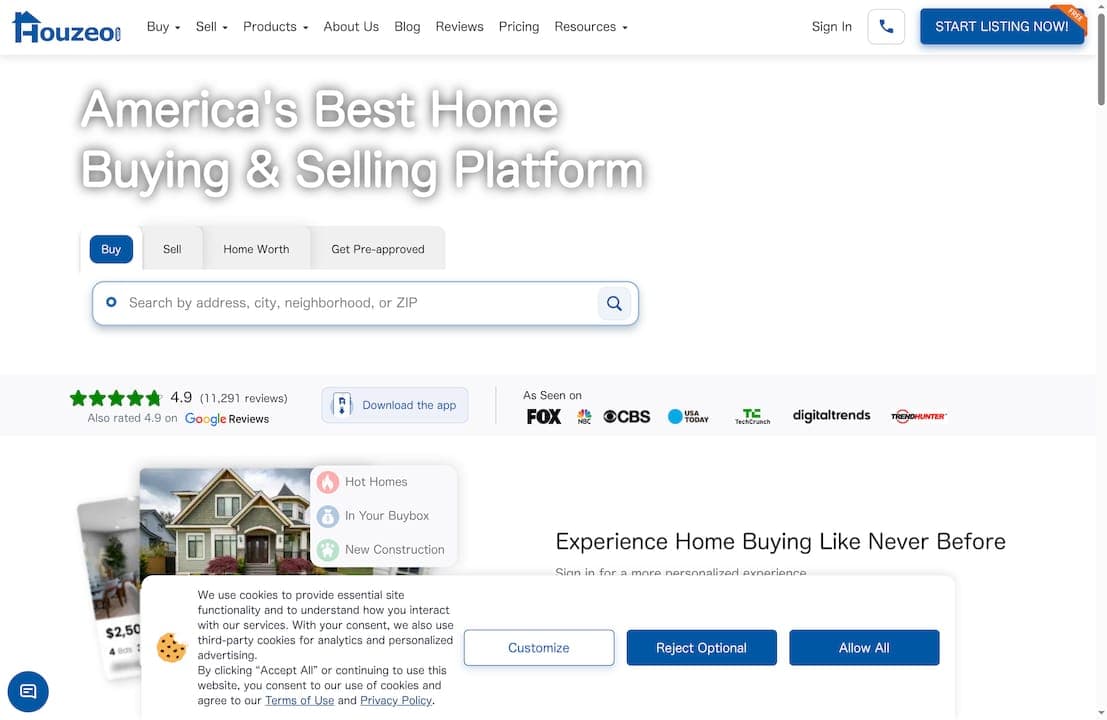Open Privacy Policy link
The height and width of the screenshot is (720, 1107).
pos(396,700)
